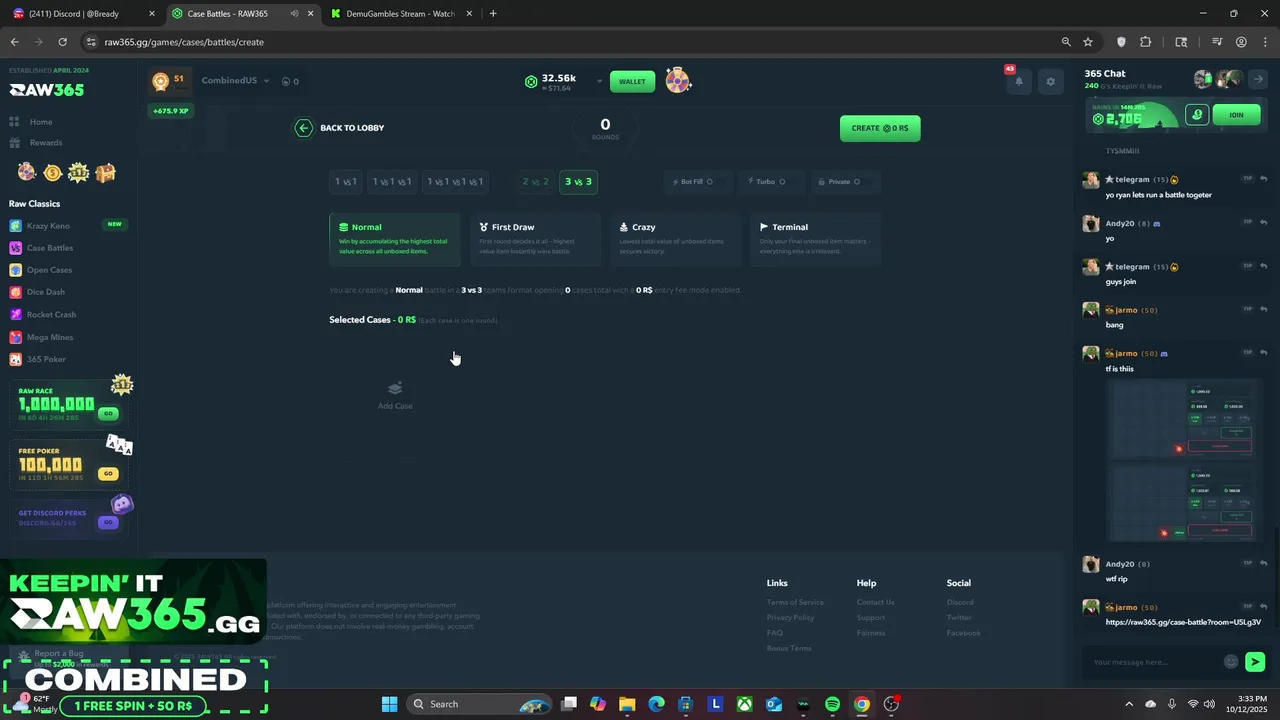Viewport: 1280px width, 720px height.
Task: Click Add Case to pick cases
Action: (x=395, y=395)
